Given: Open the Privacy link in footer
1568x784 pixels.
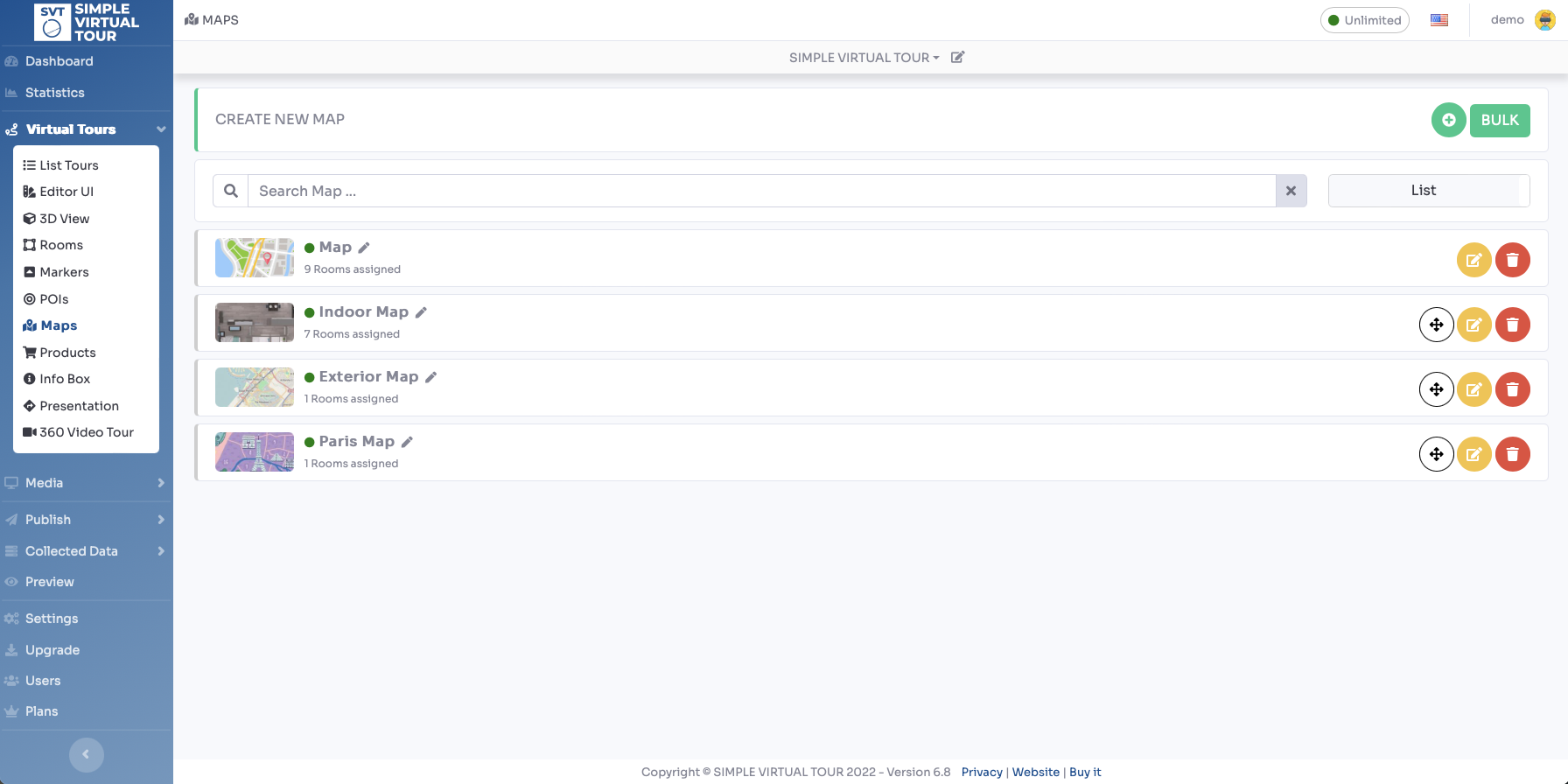Looking at the screenshot, I should (x=981, y=772).
